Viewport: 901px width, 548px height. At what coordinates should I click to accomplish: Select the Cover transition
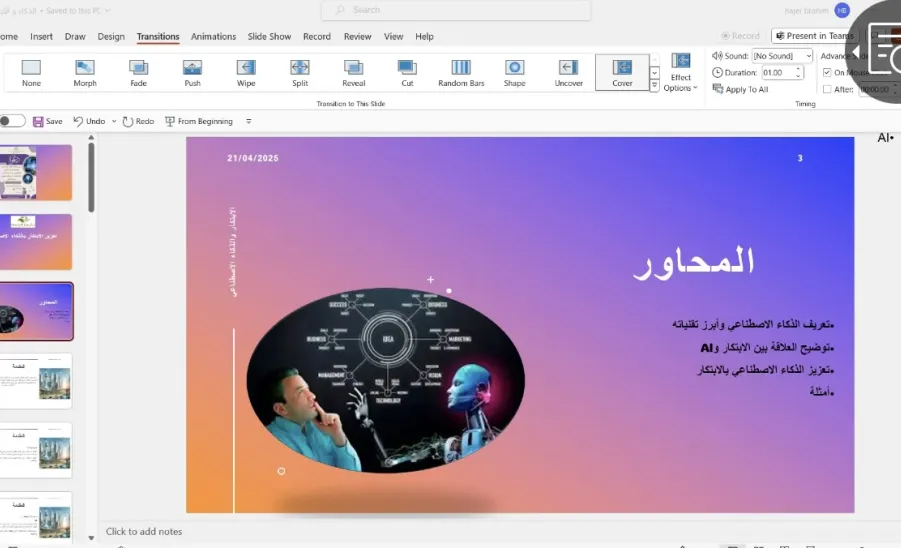622,73
